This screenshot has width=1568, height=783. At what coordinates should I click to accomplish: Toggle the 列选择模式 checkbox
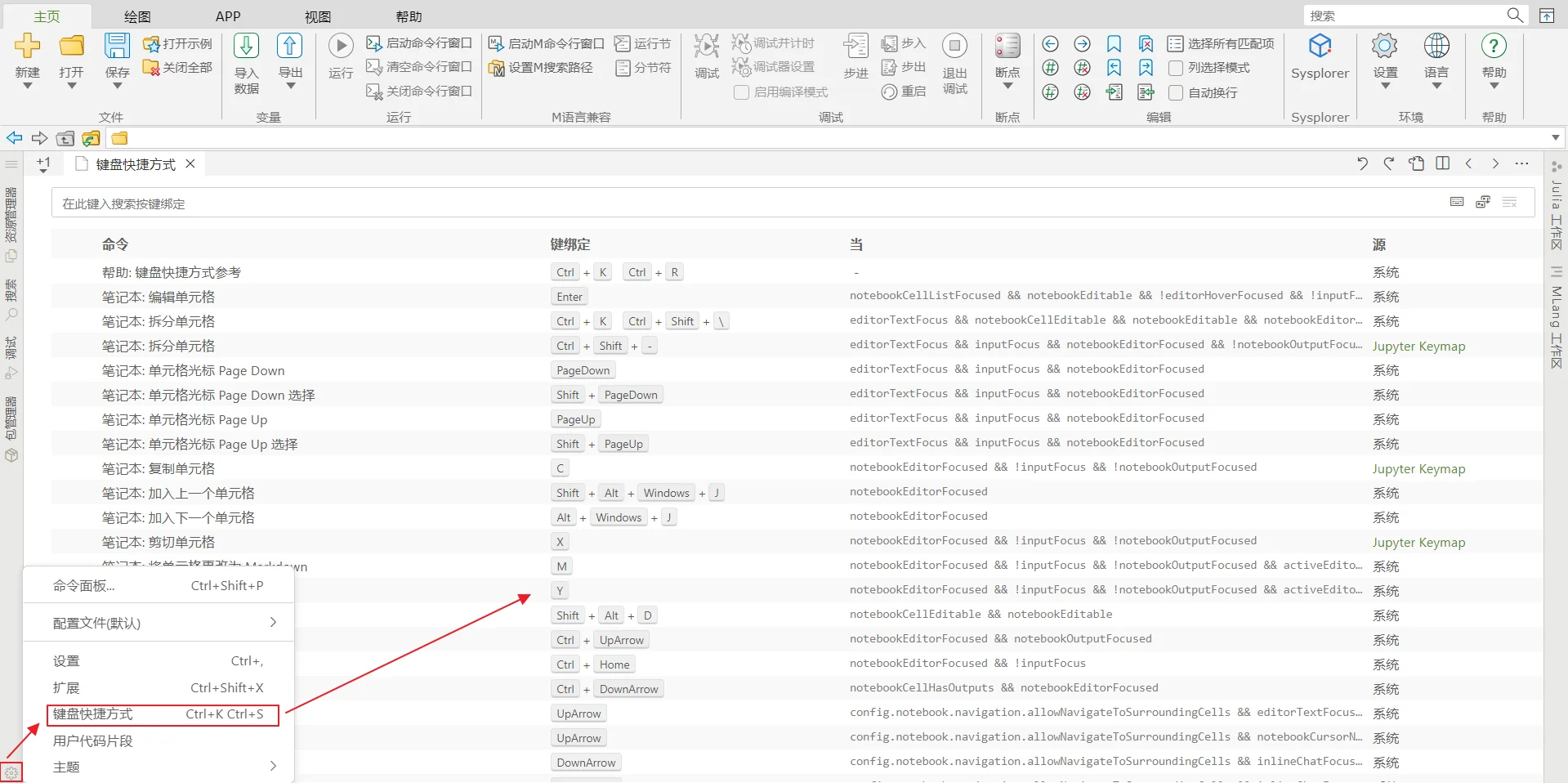click(1176, 68)
